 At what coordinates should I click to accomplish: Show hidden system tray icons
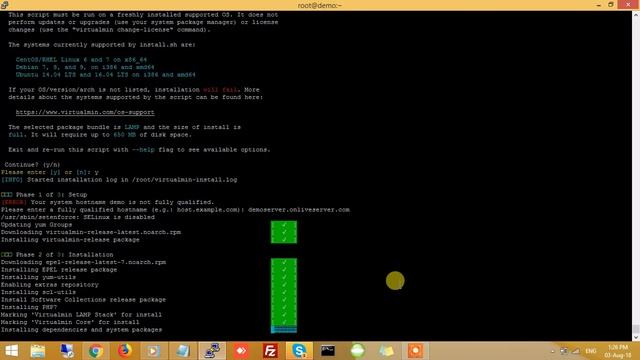(553, 351)
